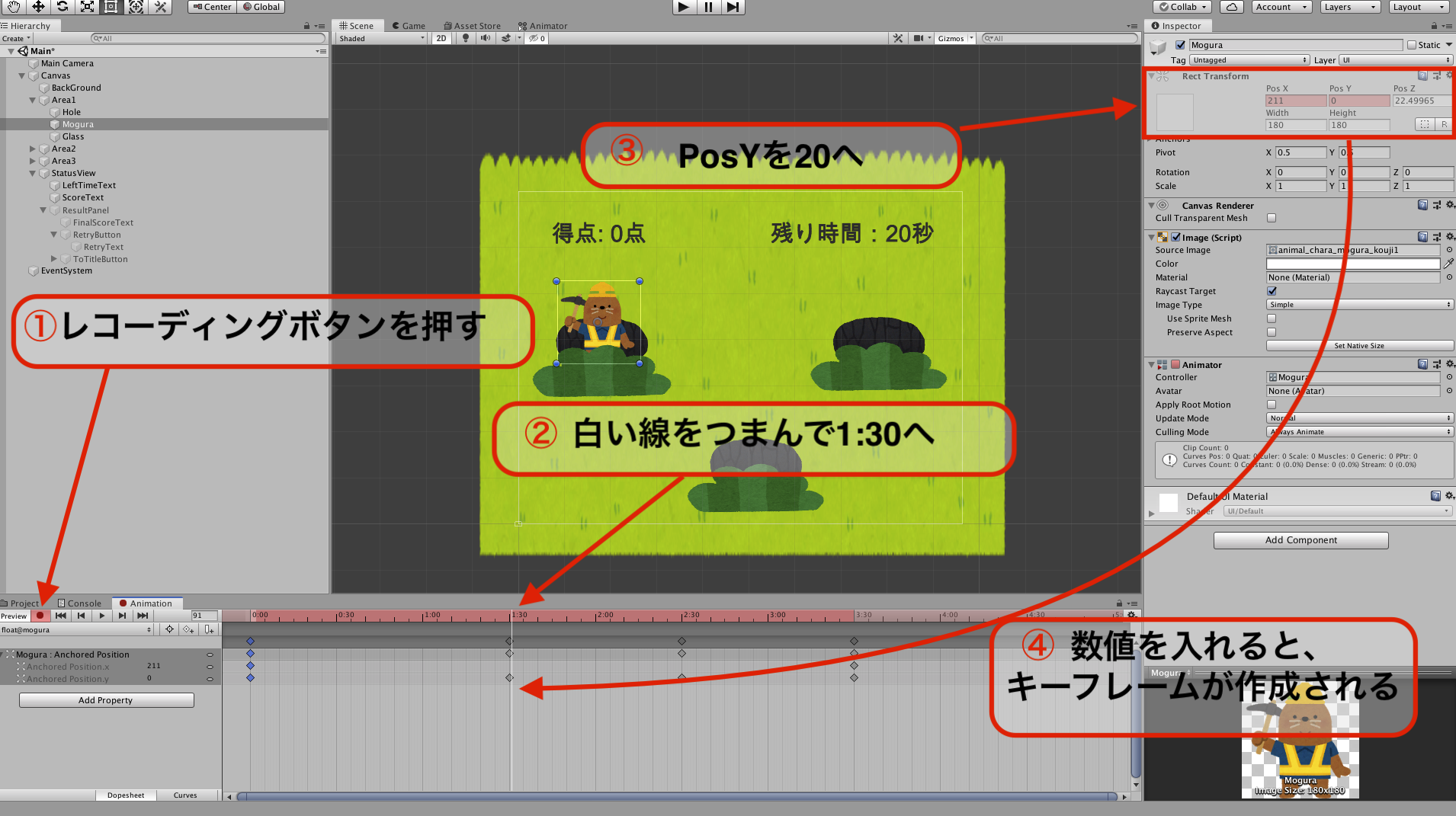Toggle Cull Transparent Mesh checkbox
Screen dimensions: 1456x816
pyautogui.click(x=1272, y=218)
